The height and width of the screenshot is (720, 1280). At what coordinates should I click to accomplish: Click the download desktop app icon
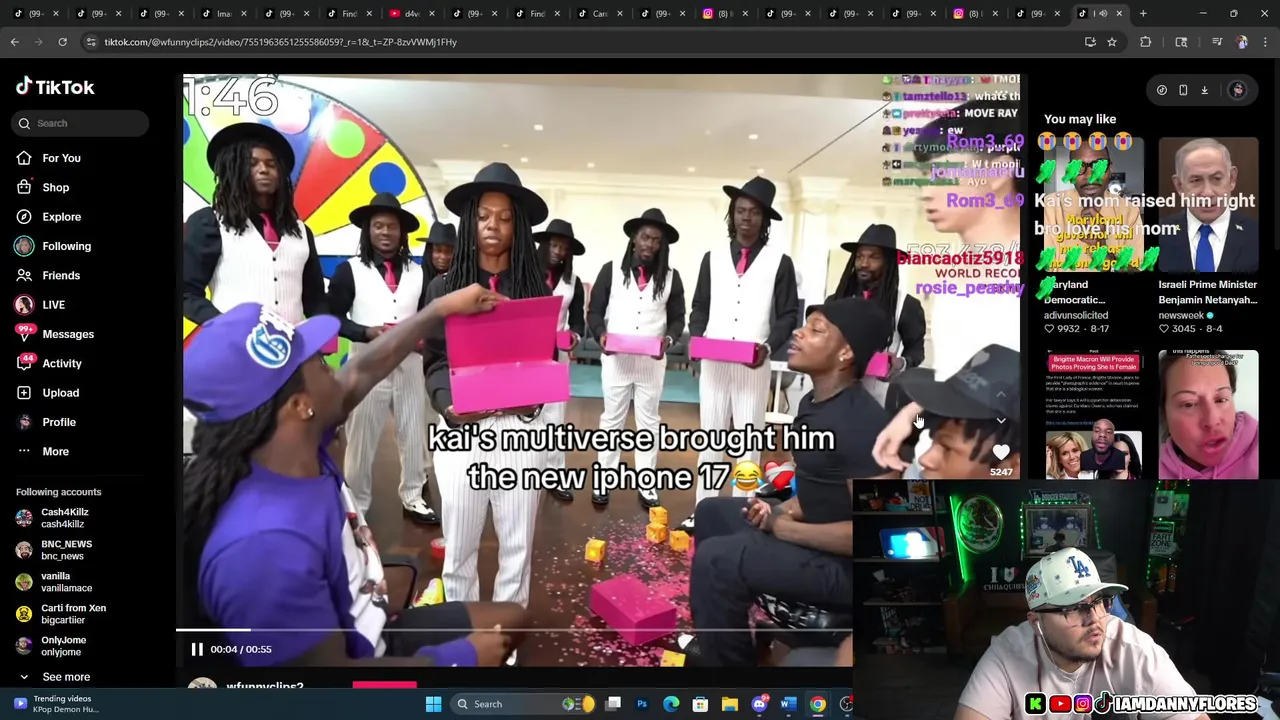(x=1205, y=90)
